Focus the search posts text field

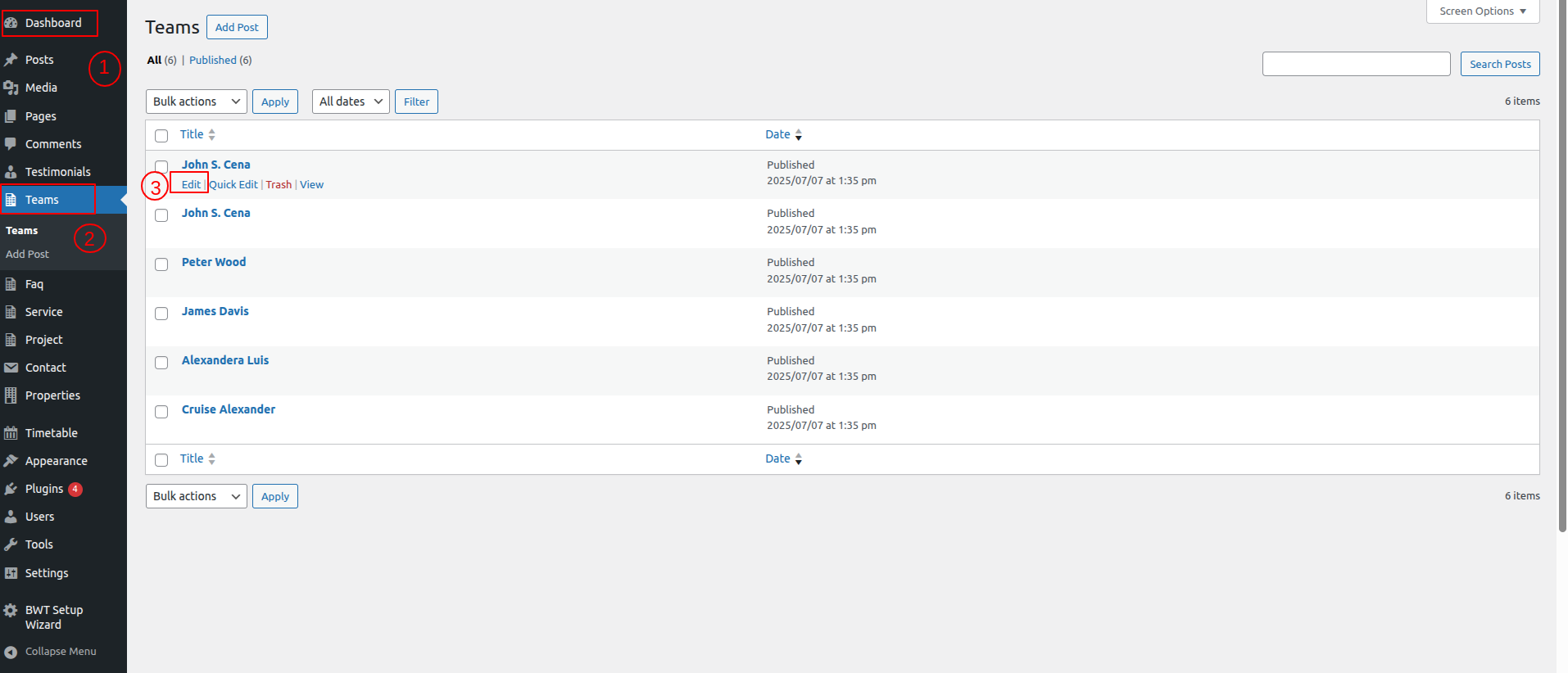tap(1356, 64)
